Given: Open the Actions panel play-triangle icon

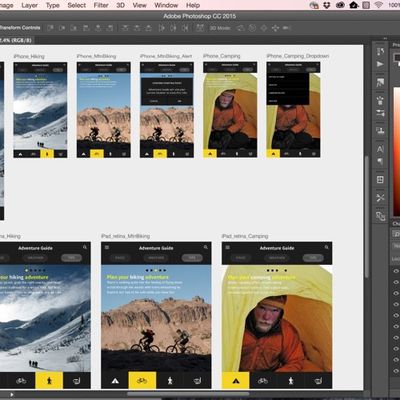Looking at the screenshot, I should (380, 64).
